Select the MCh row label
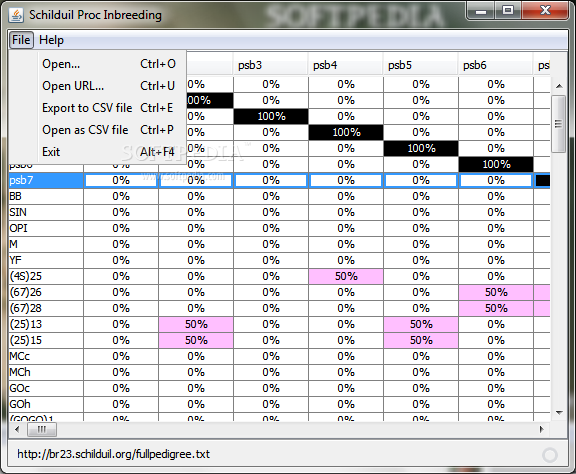The image size is (576, 474). tap(46, 372)
